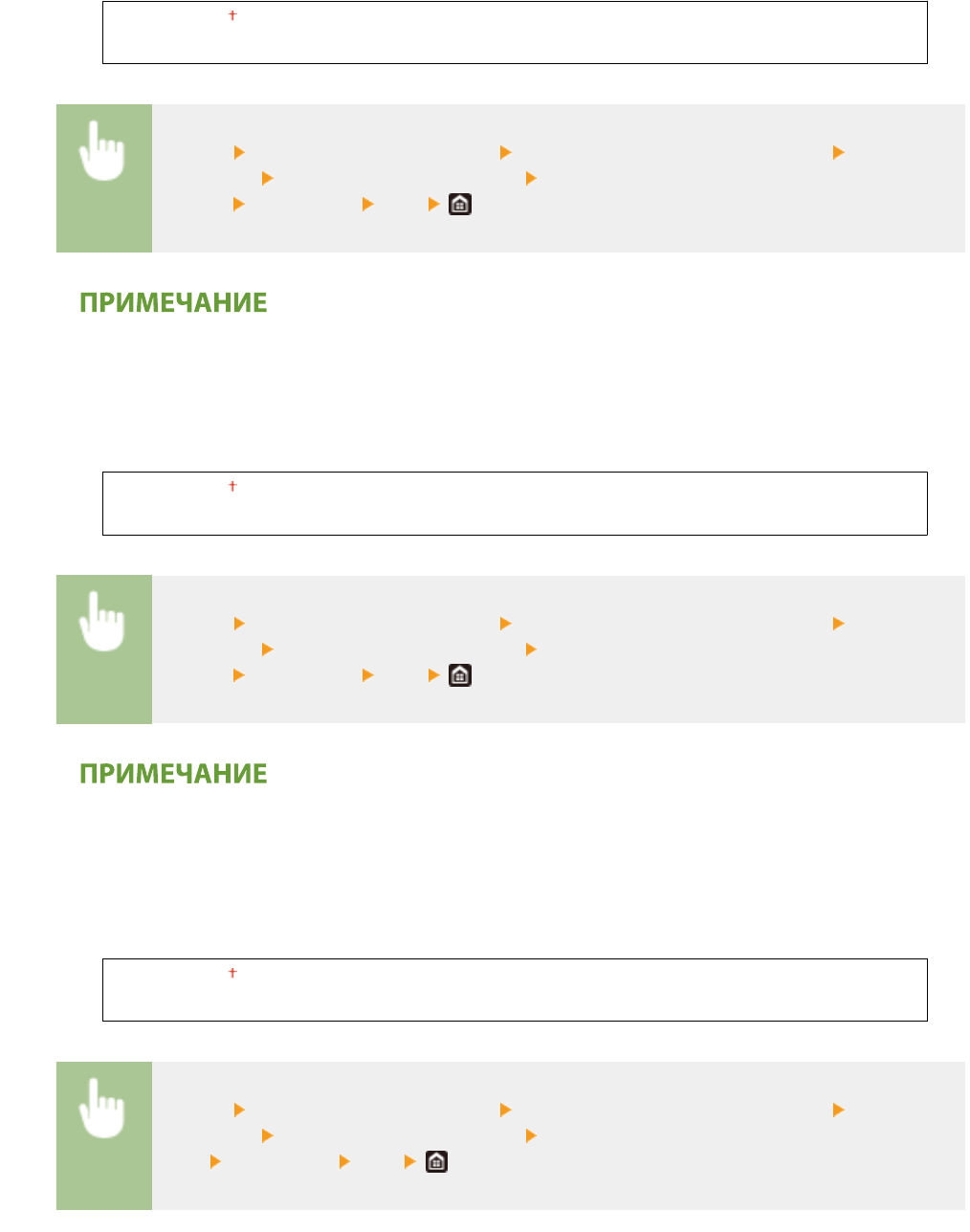This screenshot has height=1232, width=970.
Task: Click the Home icon in first procedure panel
Action: point(460,204)
